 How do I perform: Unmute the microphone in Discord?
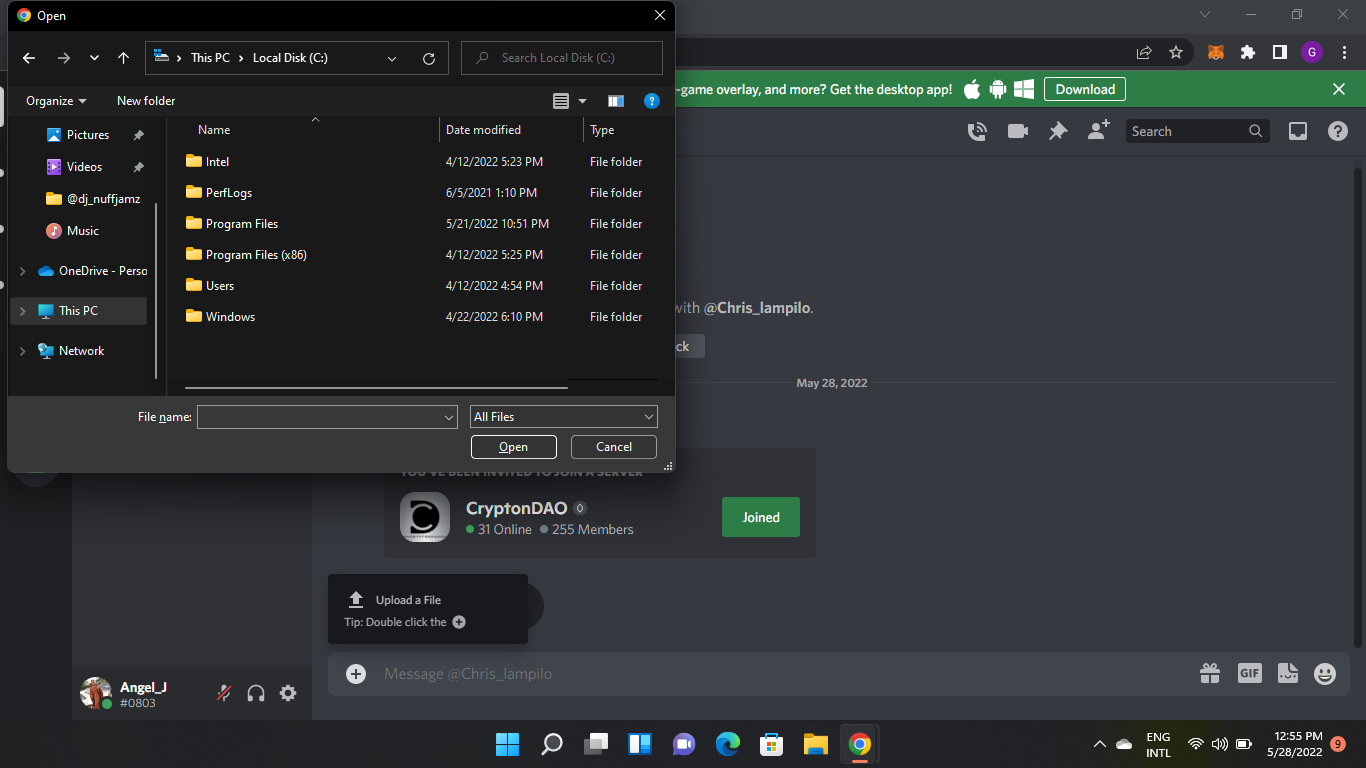[225, 693]
